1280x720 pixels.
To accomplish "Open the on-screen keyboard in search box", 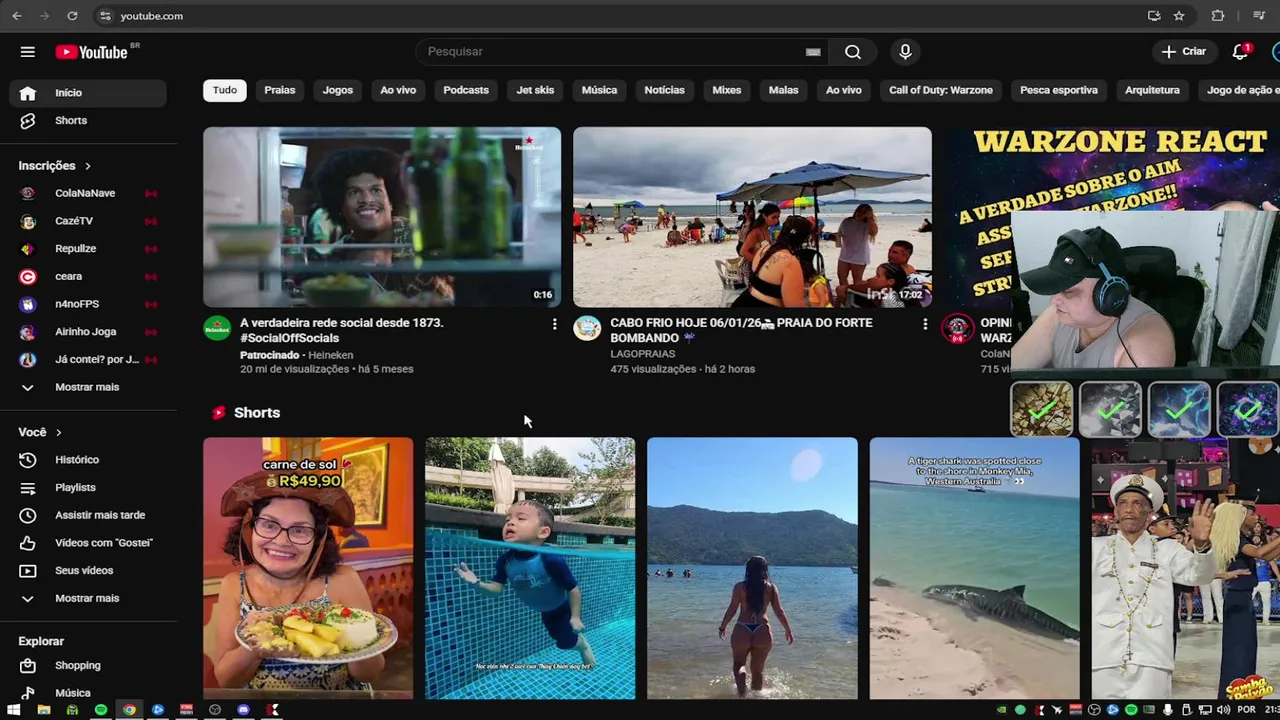I will click(813, 52).
